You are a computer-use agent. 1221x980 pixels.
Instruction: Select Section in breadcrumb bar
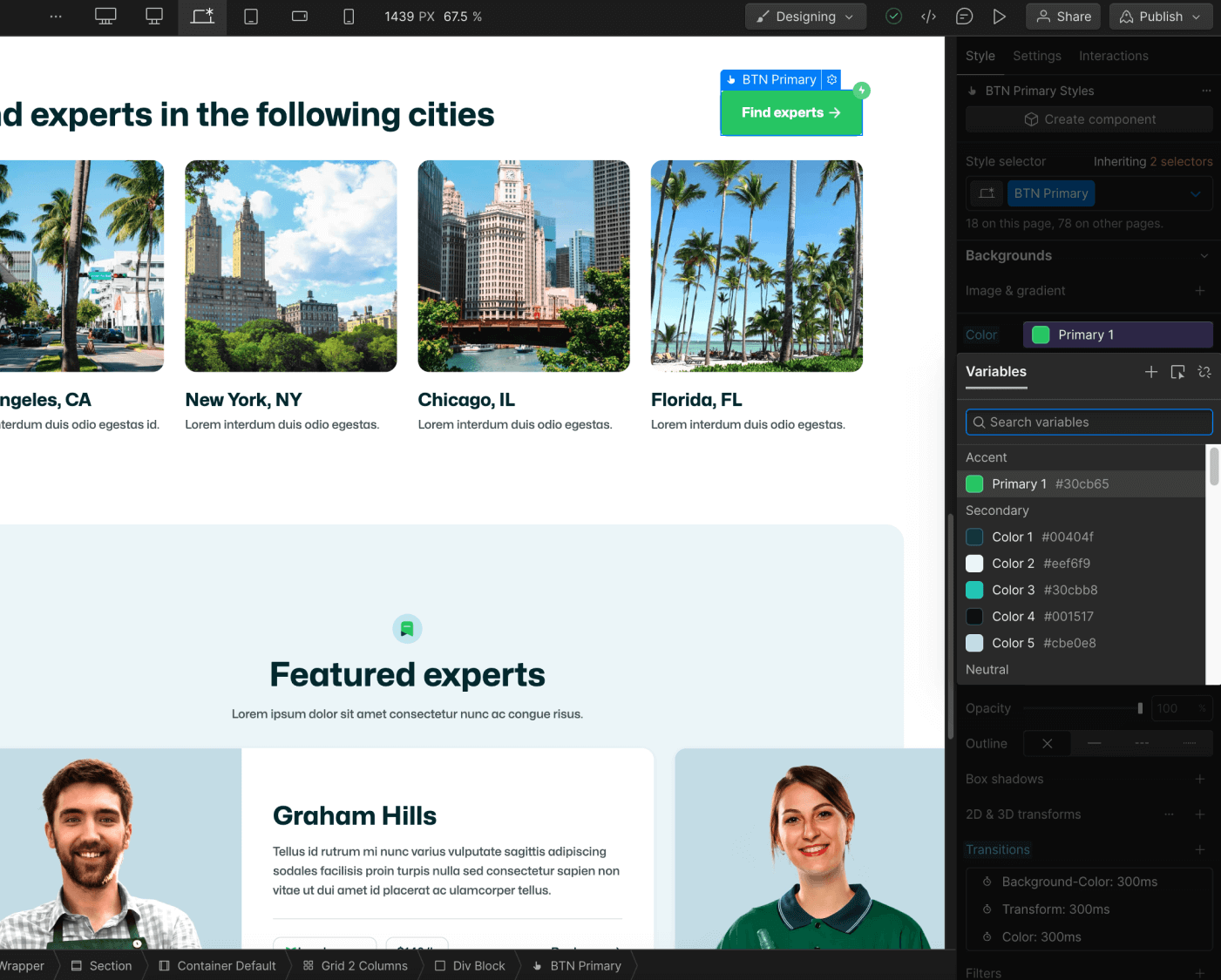click(101, 966)
